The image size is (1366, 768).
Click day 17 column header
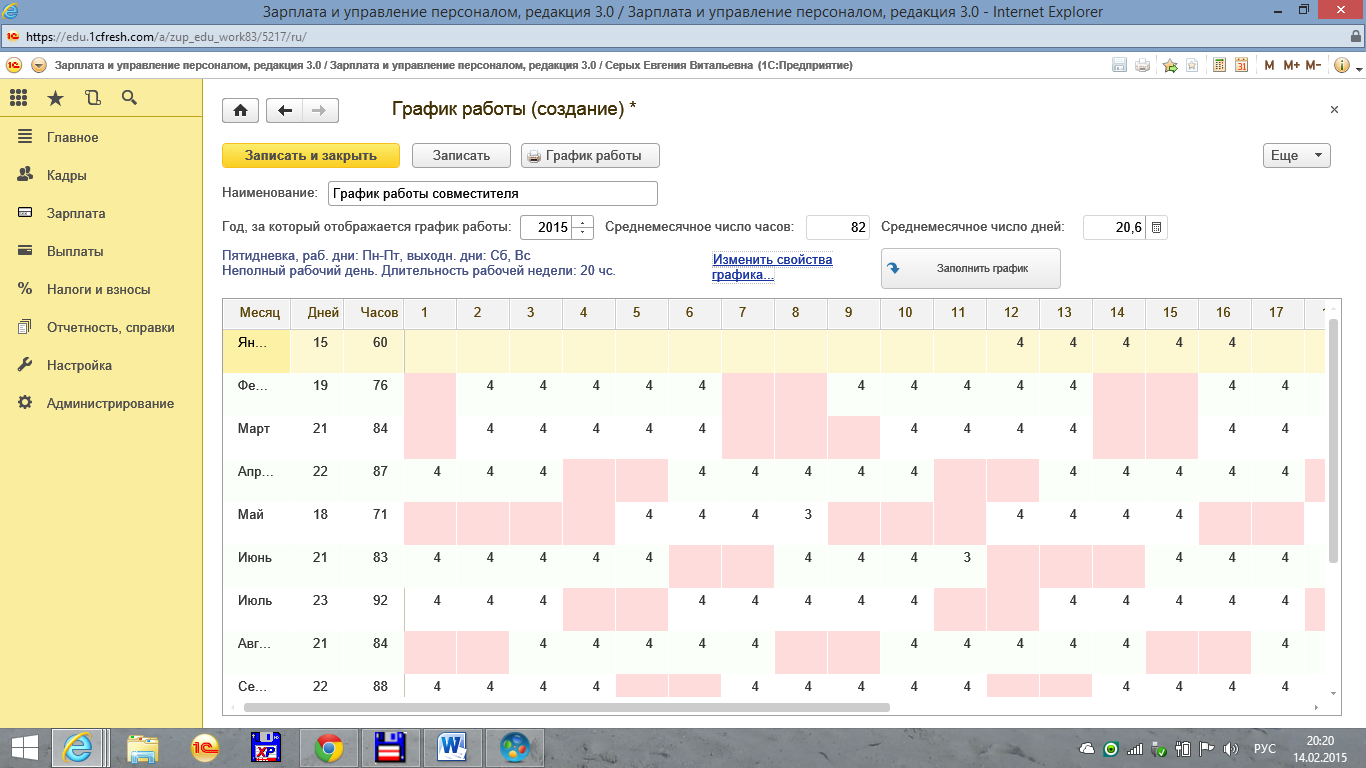click(x=1277, y=313)
